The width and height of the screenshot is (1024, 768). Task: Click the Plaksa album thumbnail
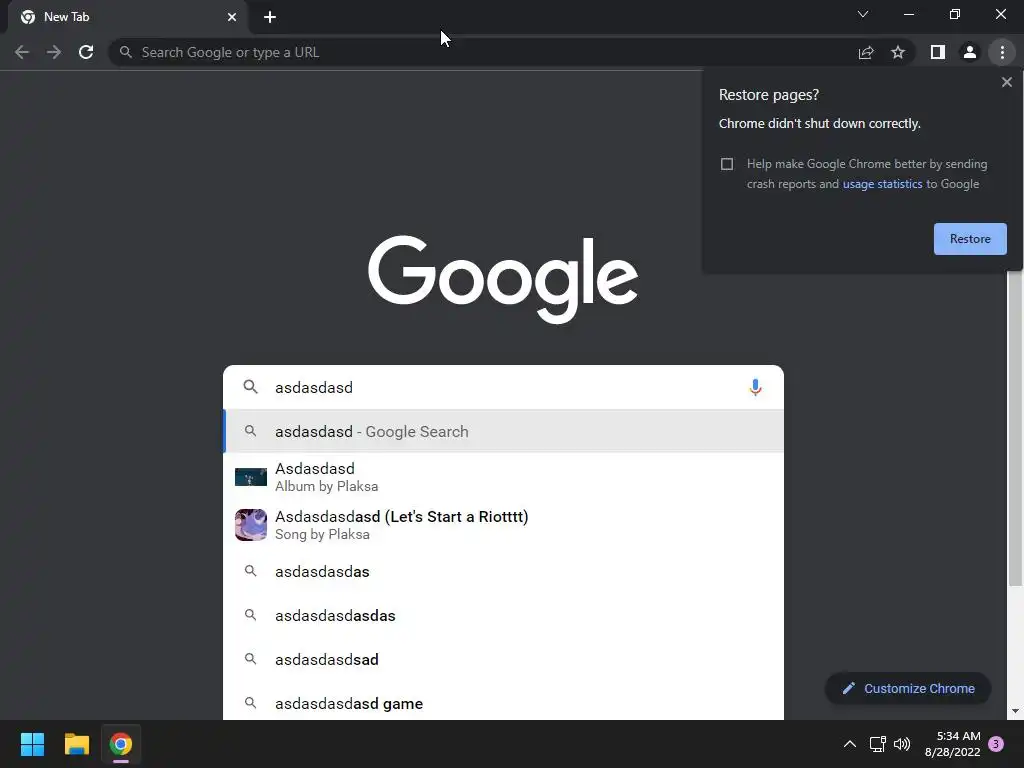(x=251, y=477)
